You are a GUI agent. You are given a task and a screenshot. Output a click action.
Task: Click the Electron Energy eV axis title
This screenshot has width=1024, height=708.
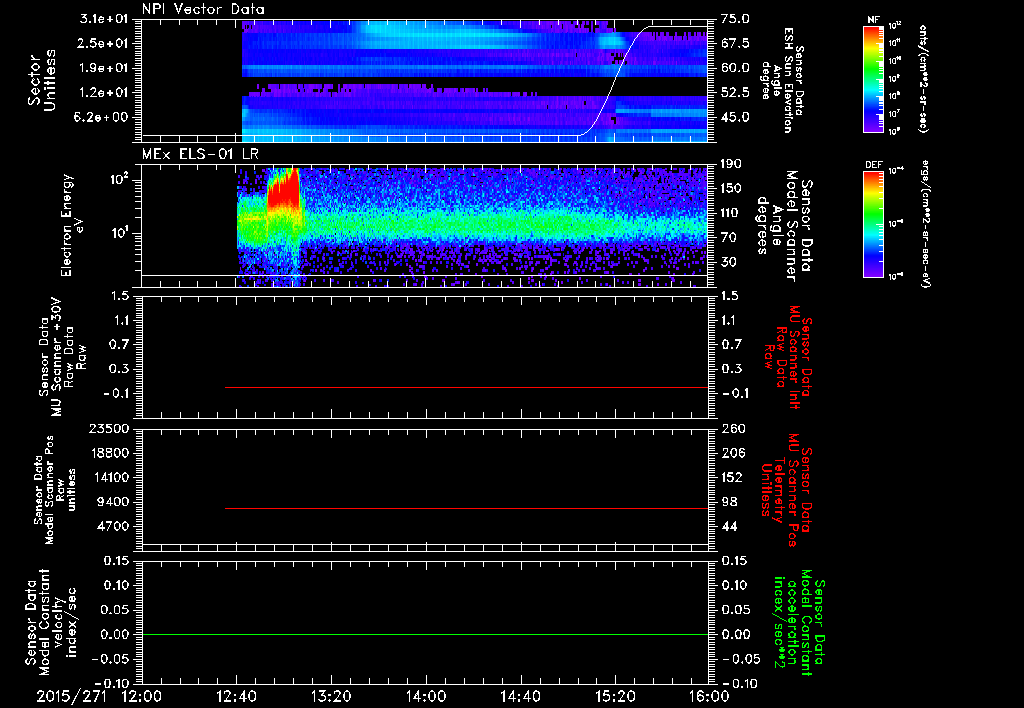(74, 225)
